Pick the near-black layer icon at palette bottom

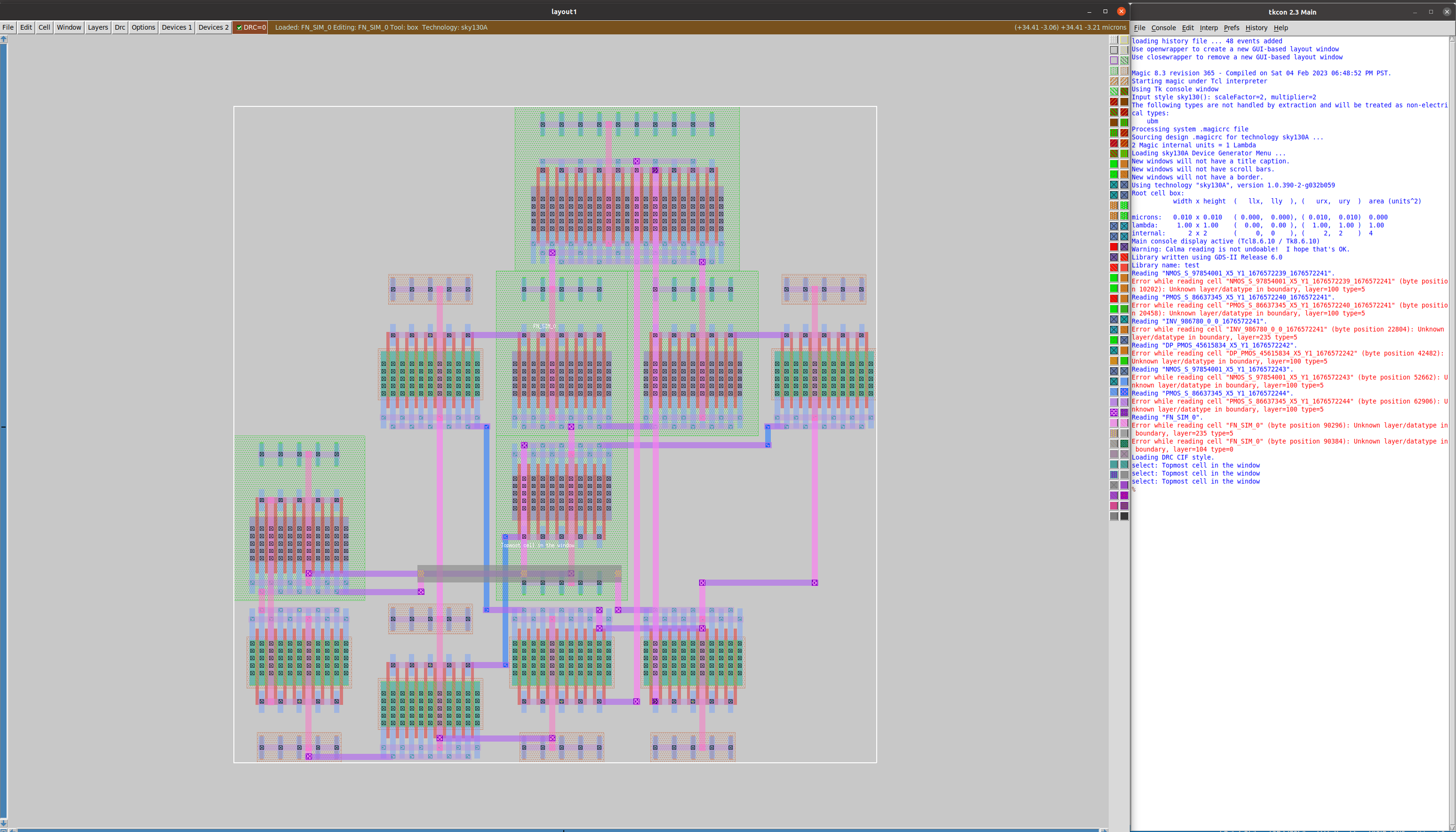(x=1124, y=516)
